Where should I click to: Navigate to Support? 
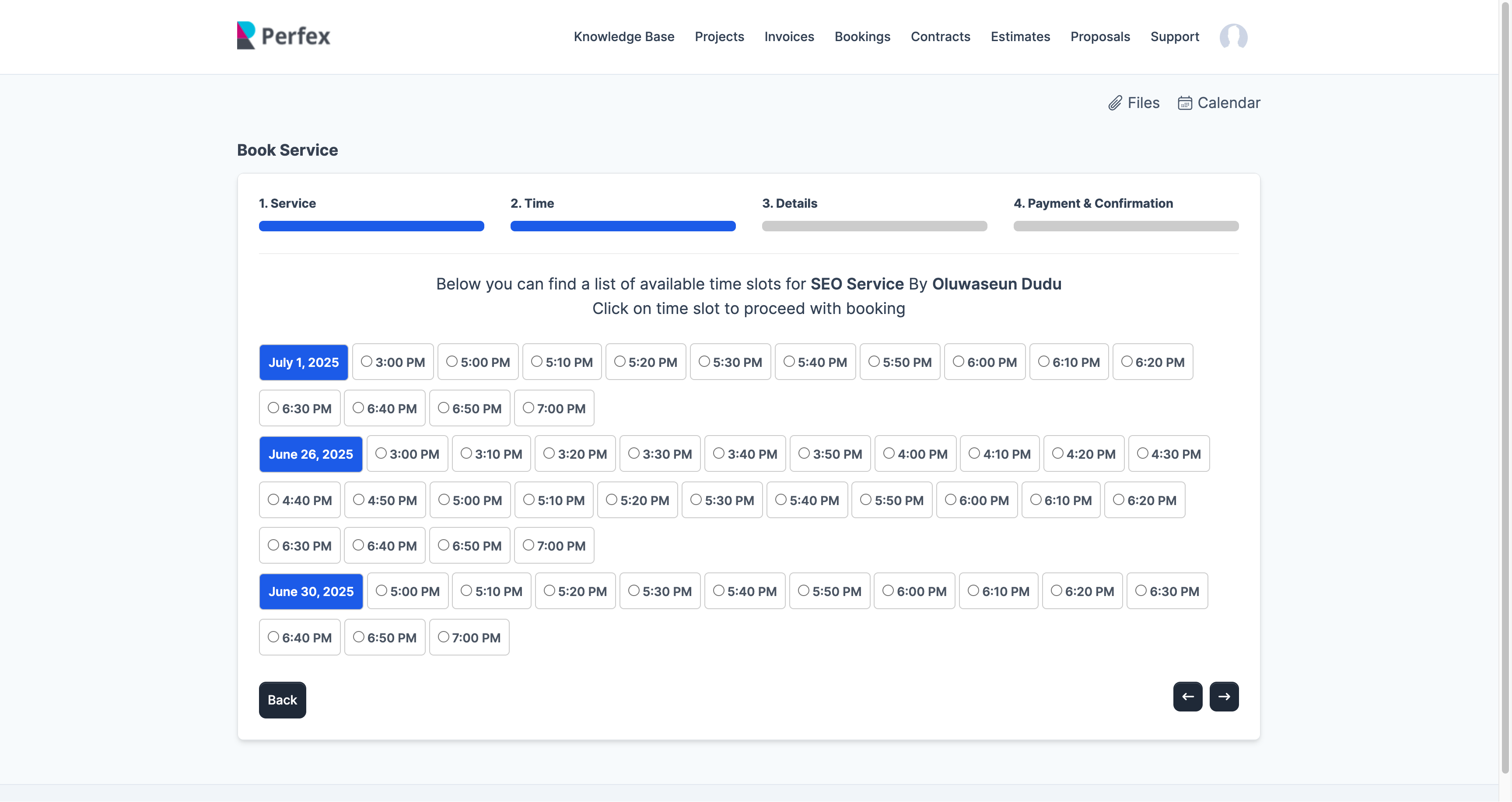tap(1174, 36)
